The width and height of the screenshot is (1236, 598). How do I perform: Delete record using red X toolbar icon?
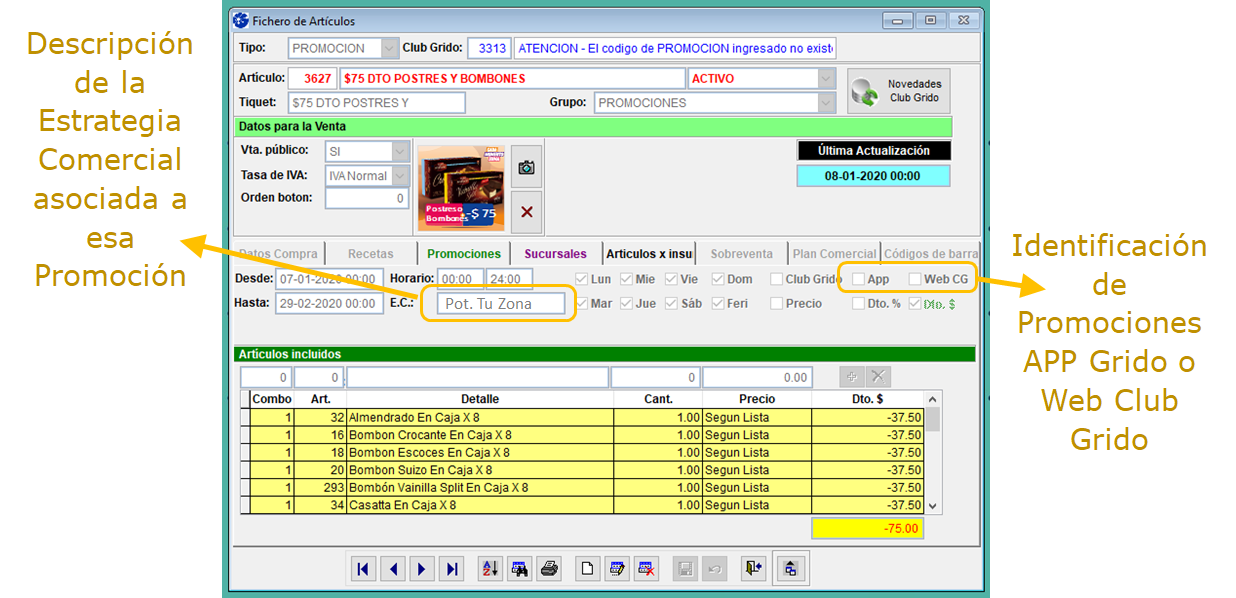pos(646,569)
